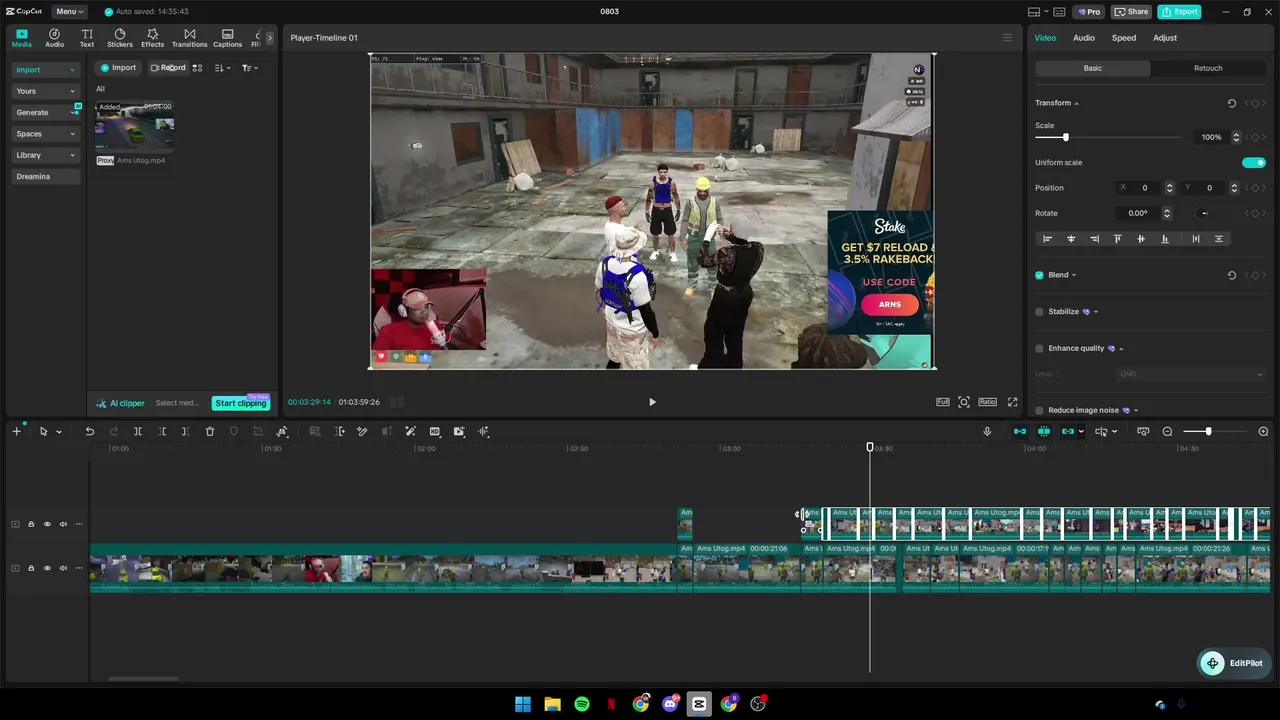Hide the upper video track
1280x720 pixels.
tap(47, 524)
